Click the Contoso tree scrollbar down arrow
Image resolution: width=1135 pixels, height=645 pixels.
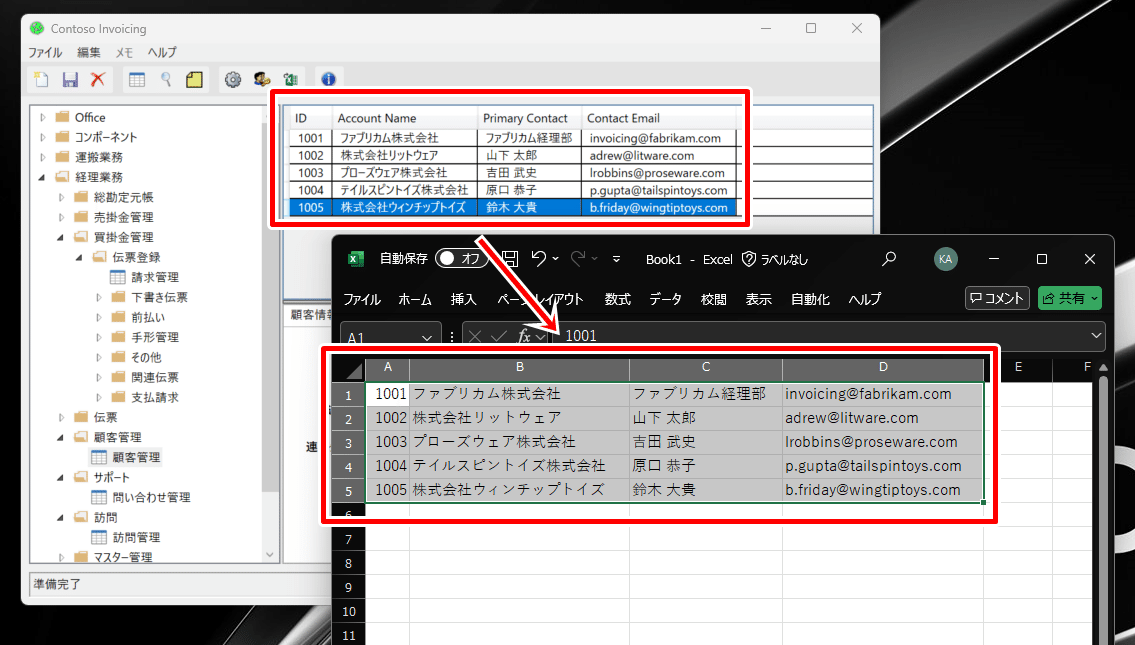pos(270,555)
